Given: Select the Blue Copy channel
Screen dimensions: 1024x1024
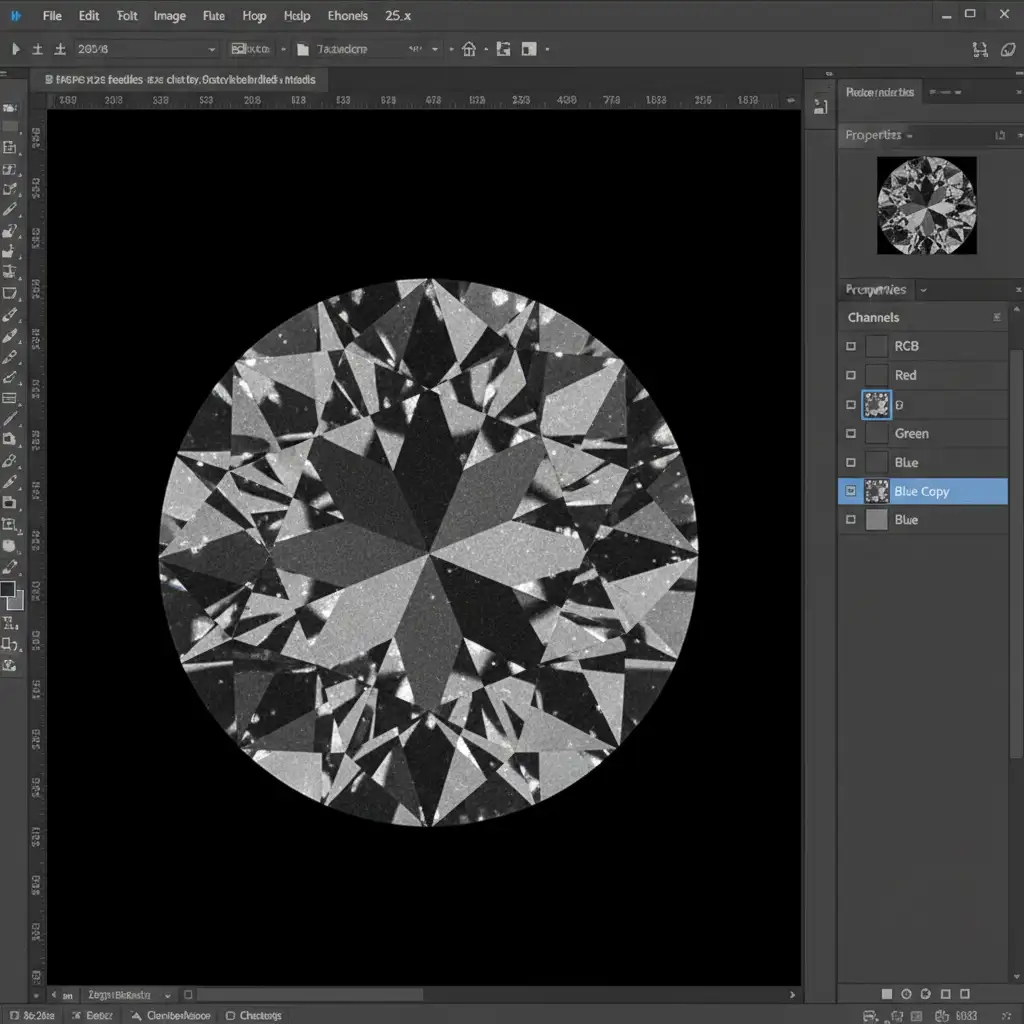Looking at the screenshot, I should tap(922, 491).
